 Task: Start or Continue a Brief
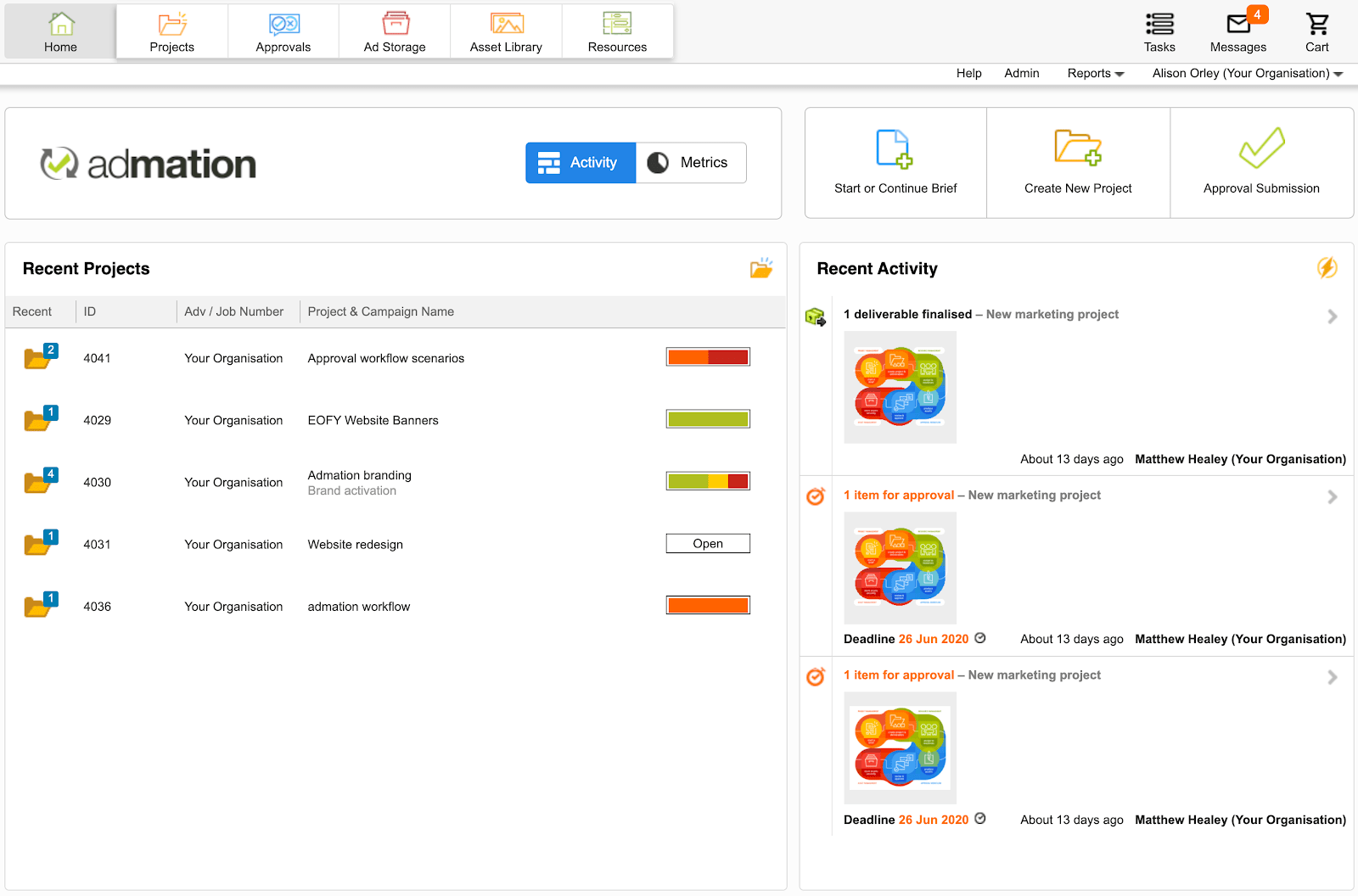895,161
